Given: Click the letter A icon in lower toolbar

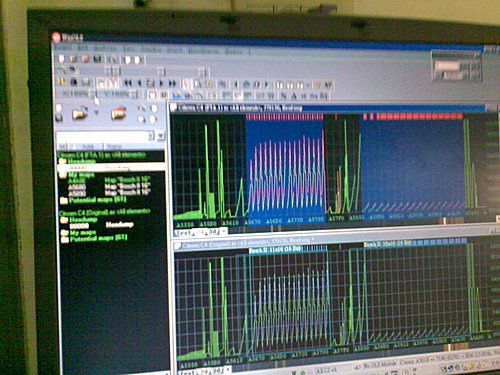Looking at the screenshot, I should [294, 96].
